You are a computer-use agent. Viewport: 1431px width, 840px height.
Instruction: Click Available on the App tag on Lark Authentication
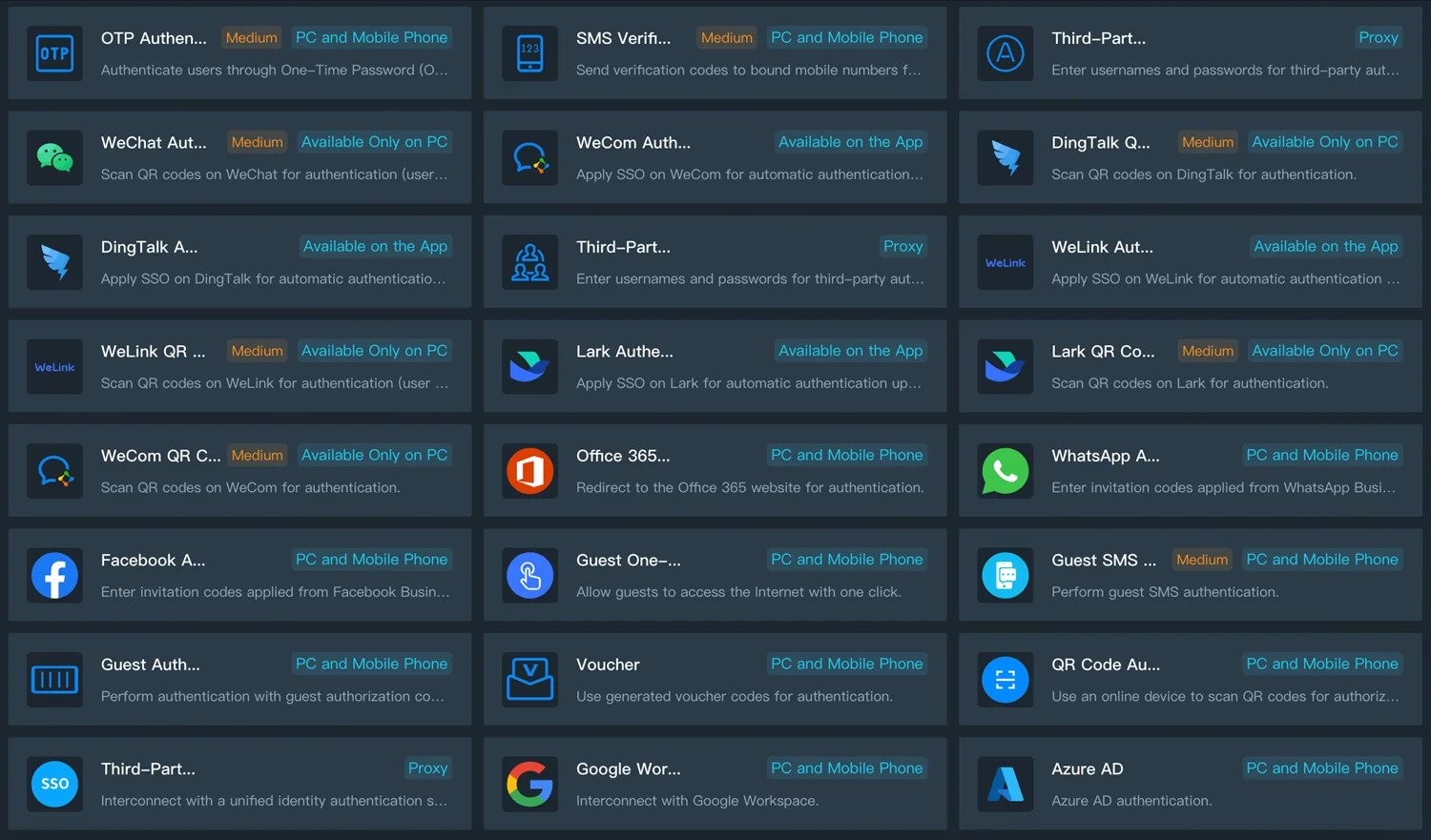[851, 351]
